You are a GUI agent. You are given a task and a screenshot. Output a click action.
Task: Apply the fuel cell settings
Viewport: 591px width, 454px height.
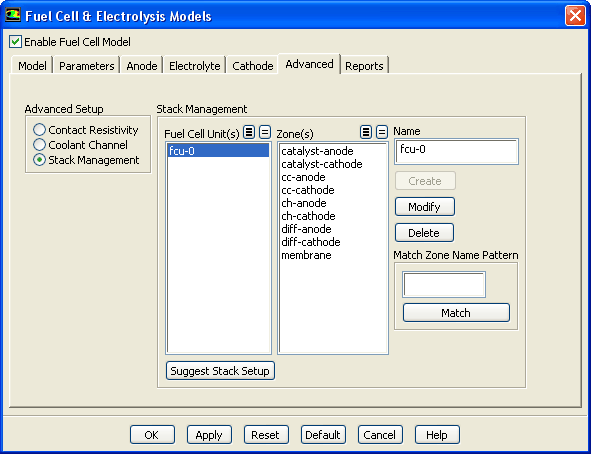209,435
